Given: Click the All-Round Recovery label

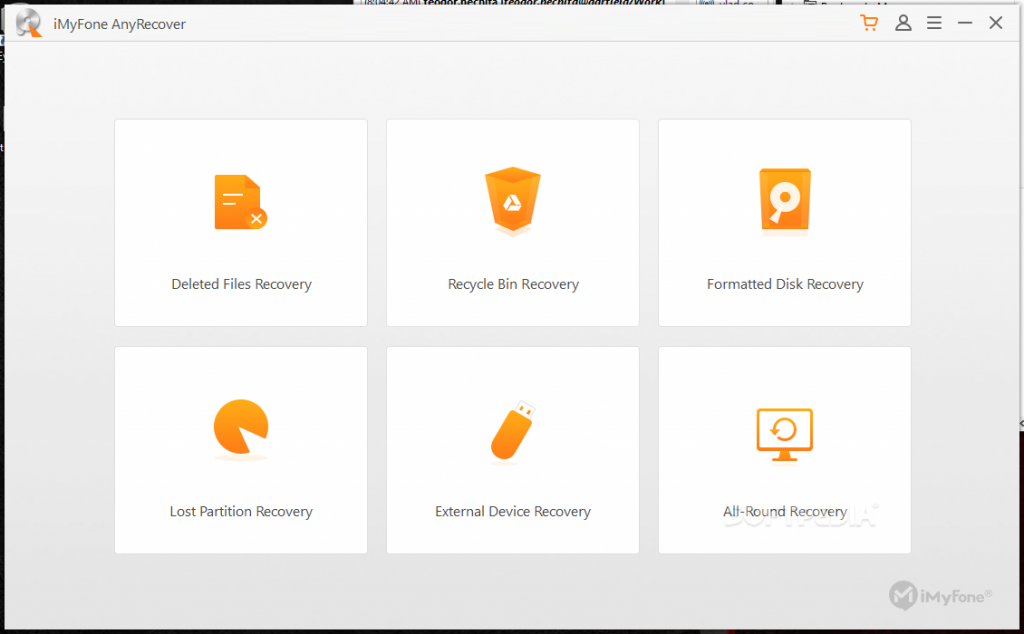Looking at the screenshot, I should point(784,511).
